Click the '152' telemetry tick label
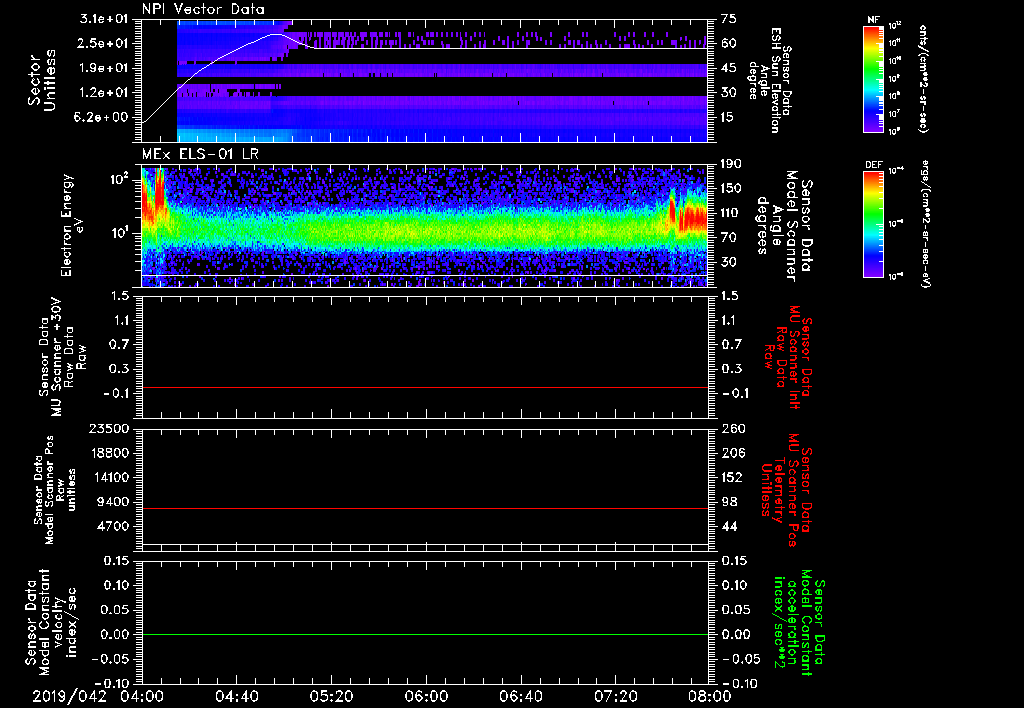The image size is (1024, 708). tap(732, 477)
